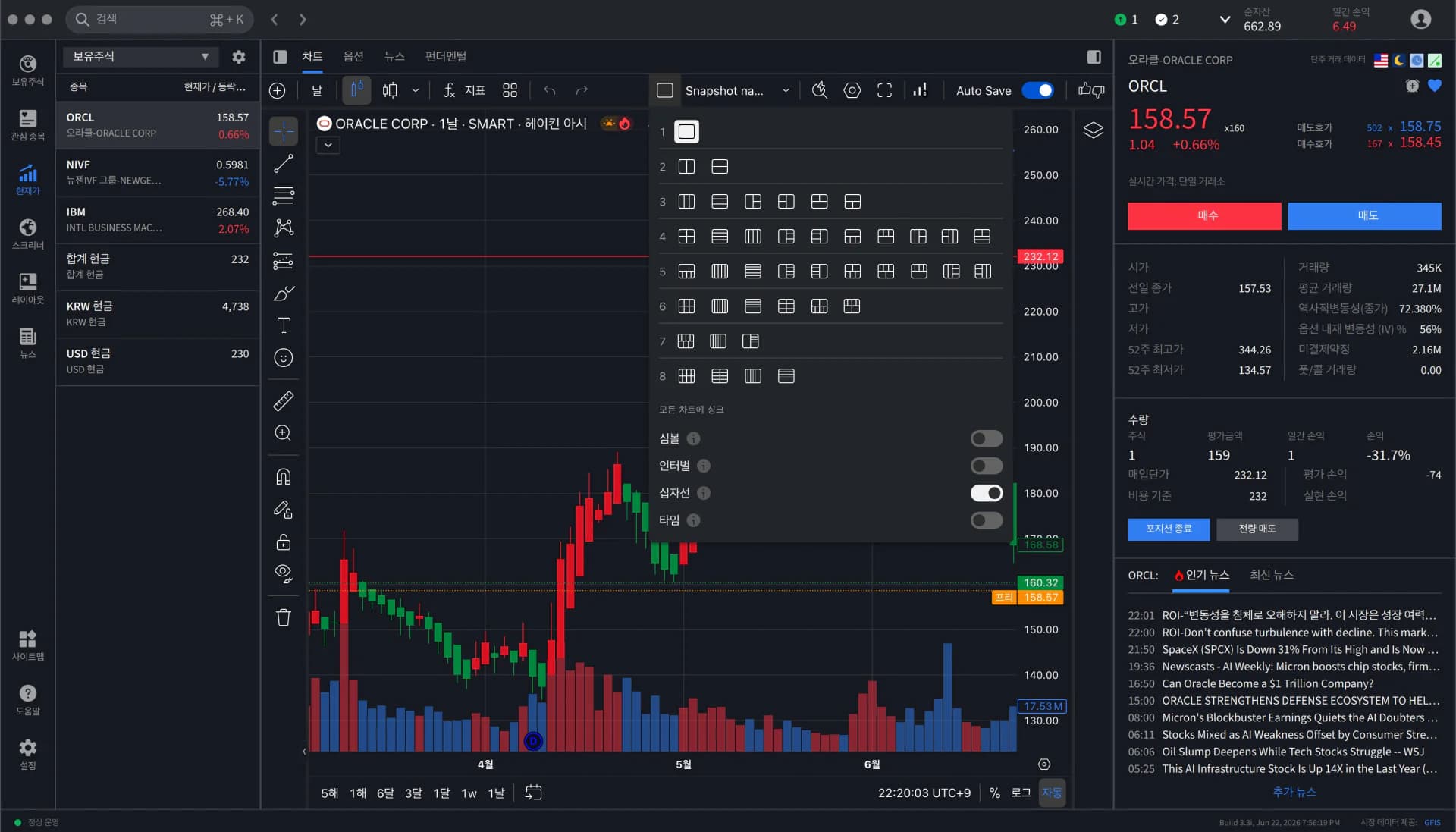1456x832 pixels.
Task: Select the ruler measure tool
Action: [284, 400]
